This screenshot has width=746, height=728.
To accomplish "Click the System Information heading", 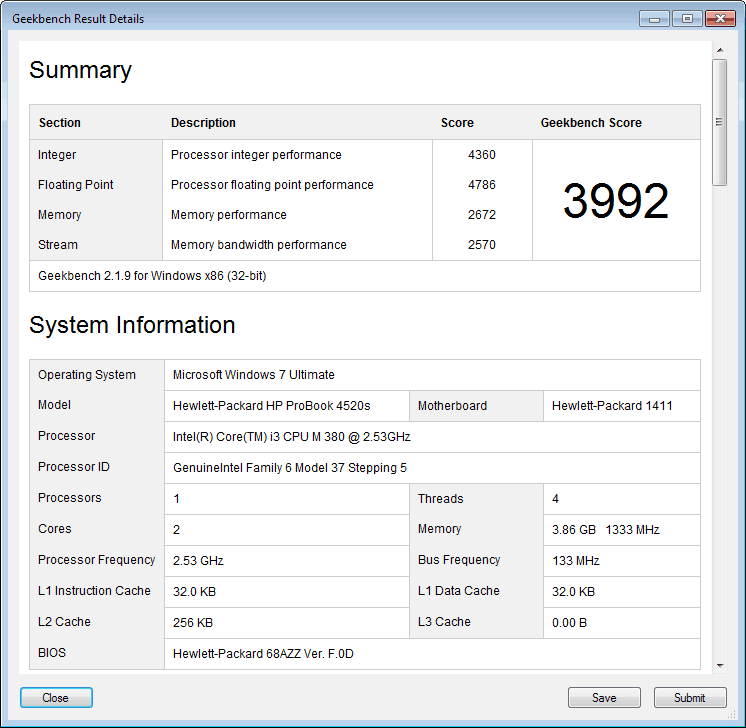I will [x=132, y=325].
